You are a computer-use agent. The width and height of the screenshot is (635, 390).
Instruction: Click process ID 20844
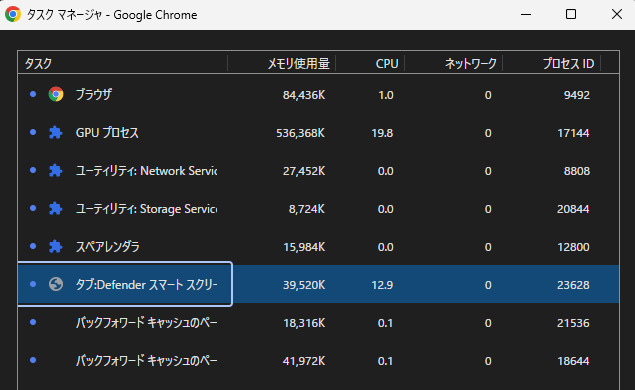573,209
